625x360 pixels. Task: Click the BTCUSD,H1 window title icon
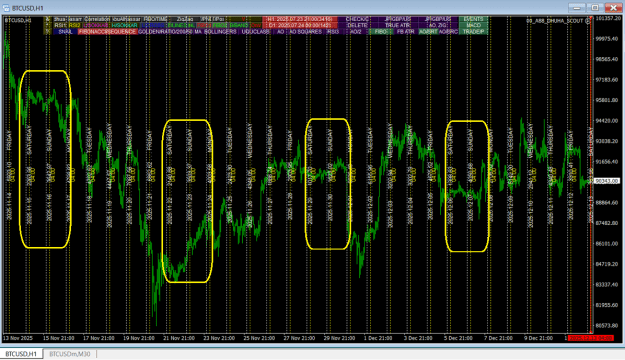pyautogui.click(x=6, y=8)
